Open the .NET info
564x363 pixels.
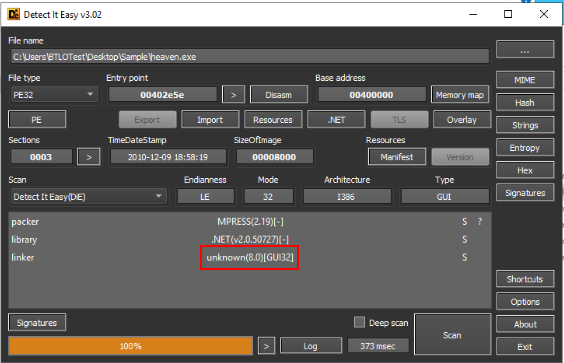[x=336, y=119]
